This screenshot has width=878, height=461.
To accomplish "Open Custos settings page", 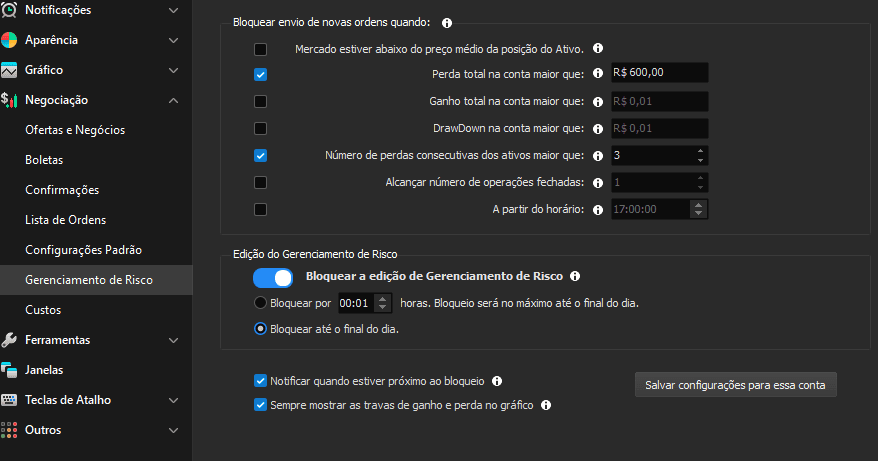I will [x=43, y=310].
